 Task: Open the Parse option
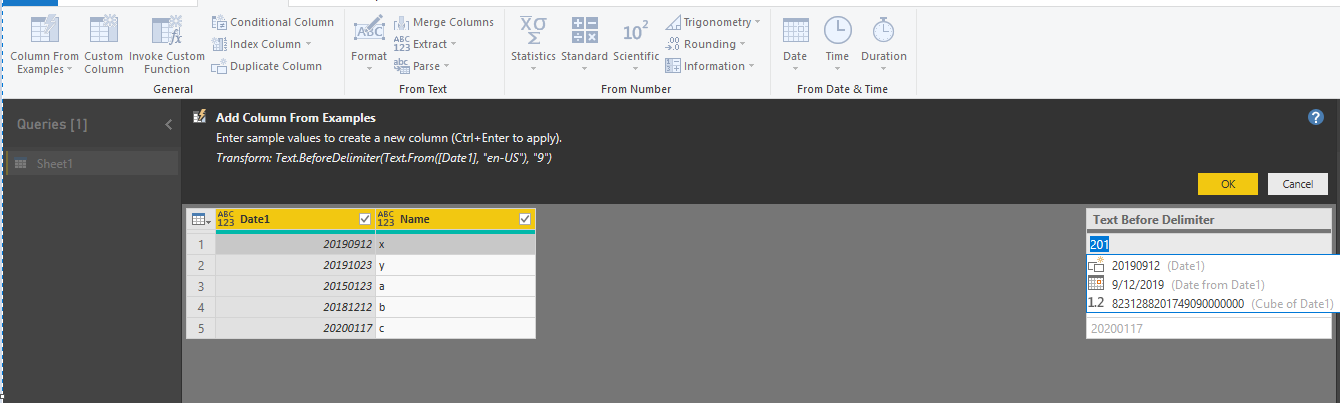pyautogui.click(x=421, y=66)
